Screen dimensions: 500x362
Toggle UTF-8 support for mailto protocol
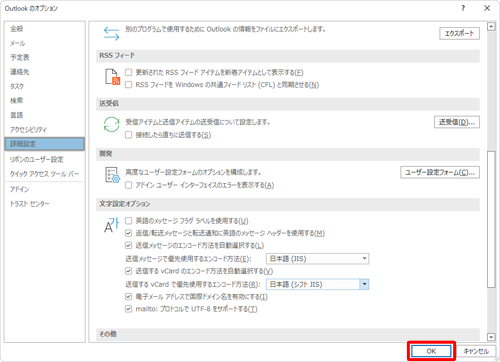(x=128, y=309)
